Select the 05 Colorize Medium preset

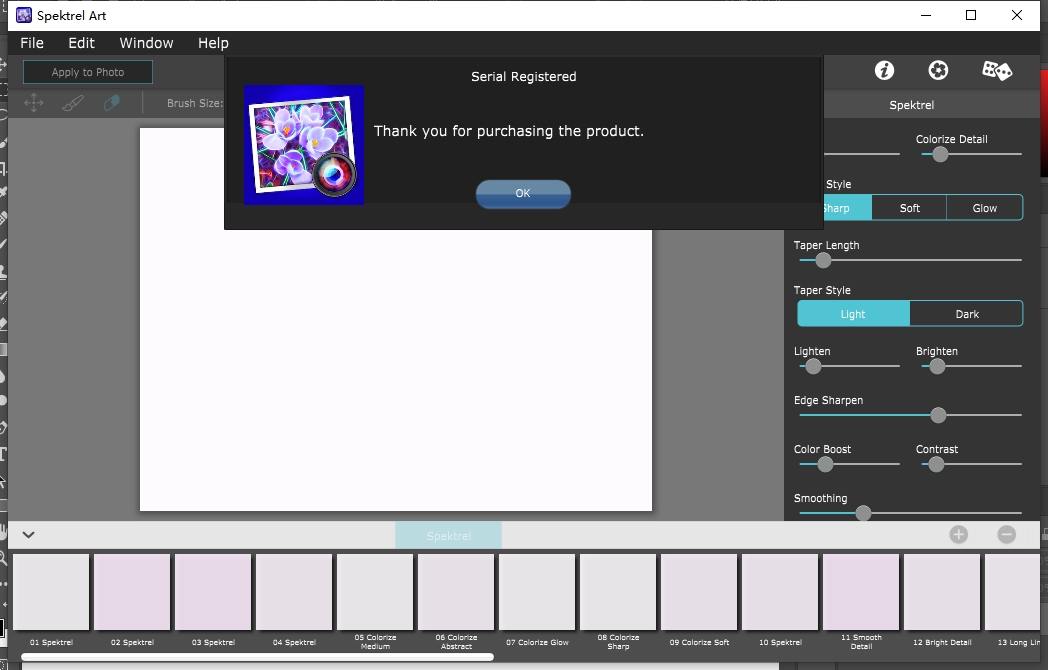(375, 592)
